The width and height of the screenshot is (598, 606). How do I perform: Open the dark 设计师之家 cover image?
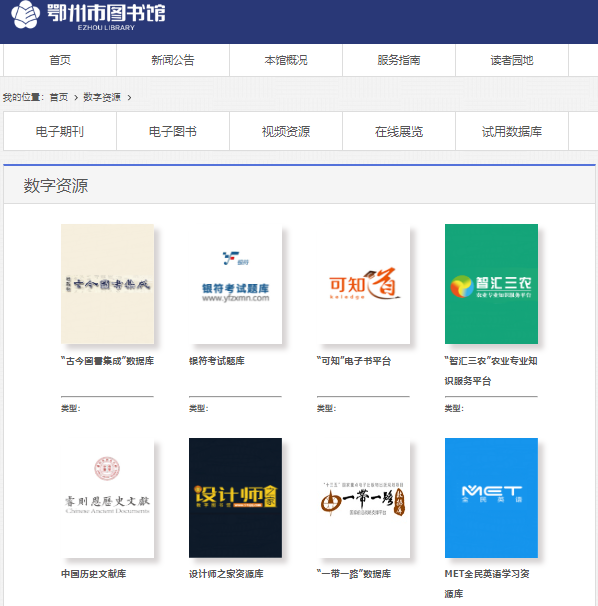(235, 497)
